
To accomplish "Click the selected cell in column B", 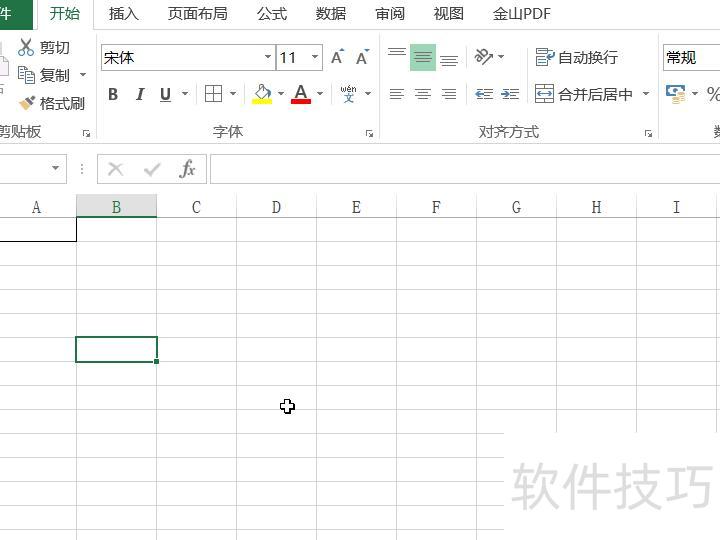I will [x=117, y=349].
